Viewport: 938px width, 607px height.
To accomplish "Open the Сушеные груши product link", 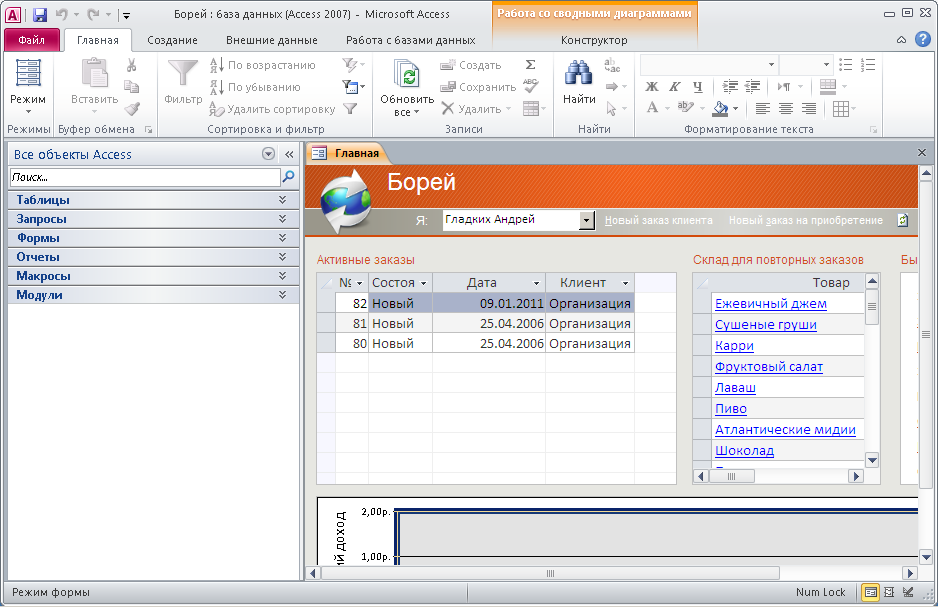I will [x=766, y=325].
